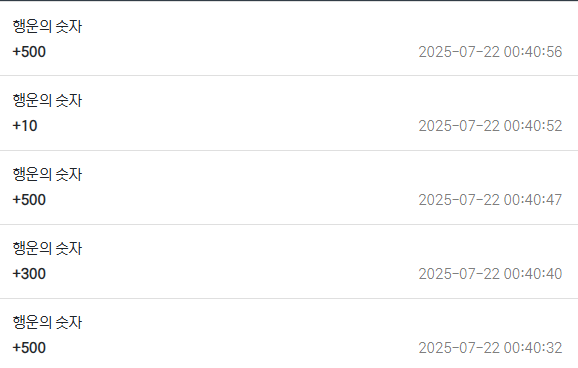Click the timestamp 2025-07-22 00:40:40
Viewport: 578px width, 368px height.
click(490, 274)
